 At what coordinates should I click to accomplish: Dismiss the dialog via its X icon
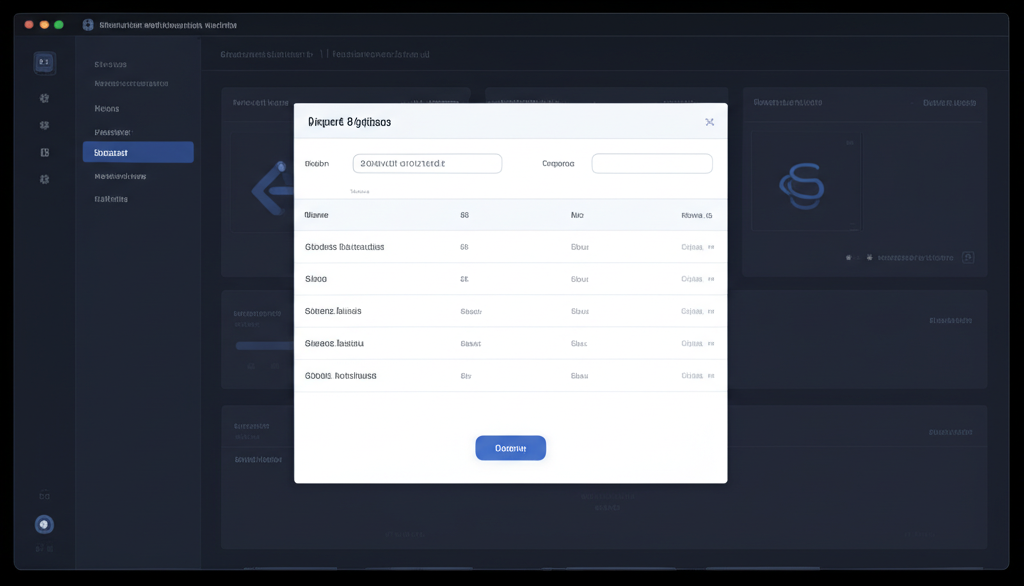[710, 121]
